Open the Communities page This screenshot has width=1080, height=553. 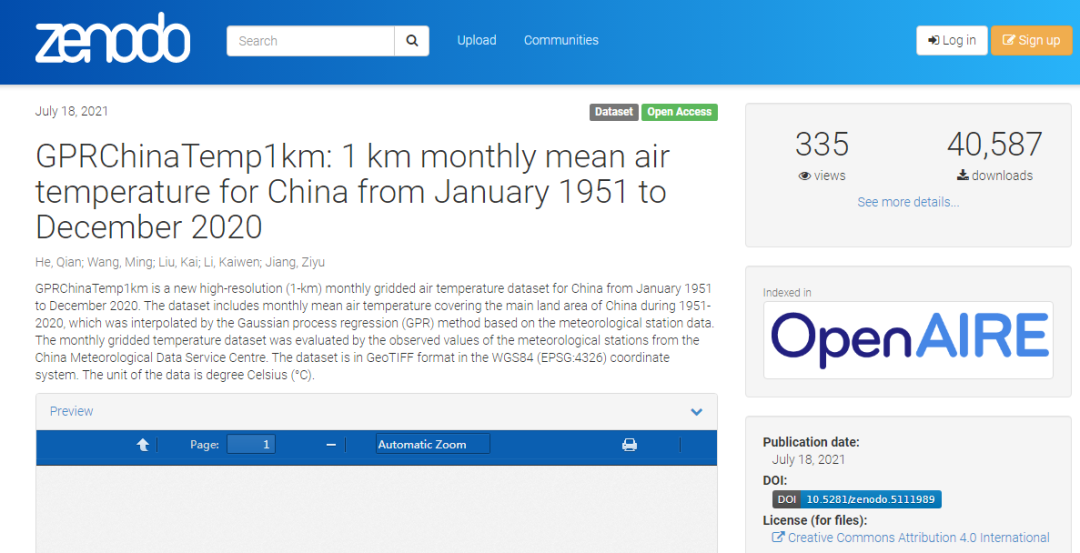[561, 40]
